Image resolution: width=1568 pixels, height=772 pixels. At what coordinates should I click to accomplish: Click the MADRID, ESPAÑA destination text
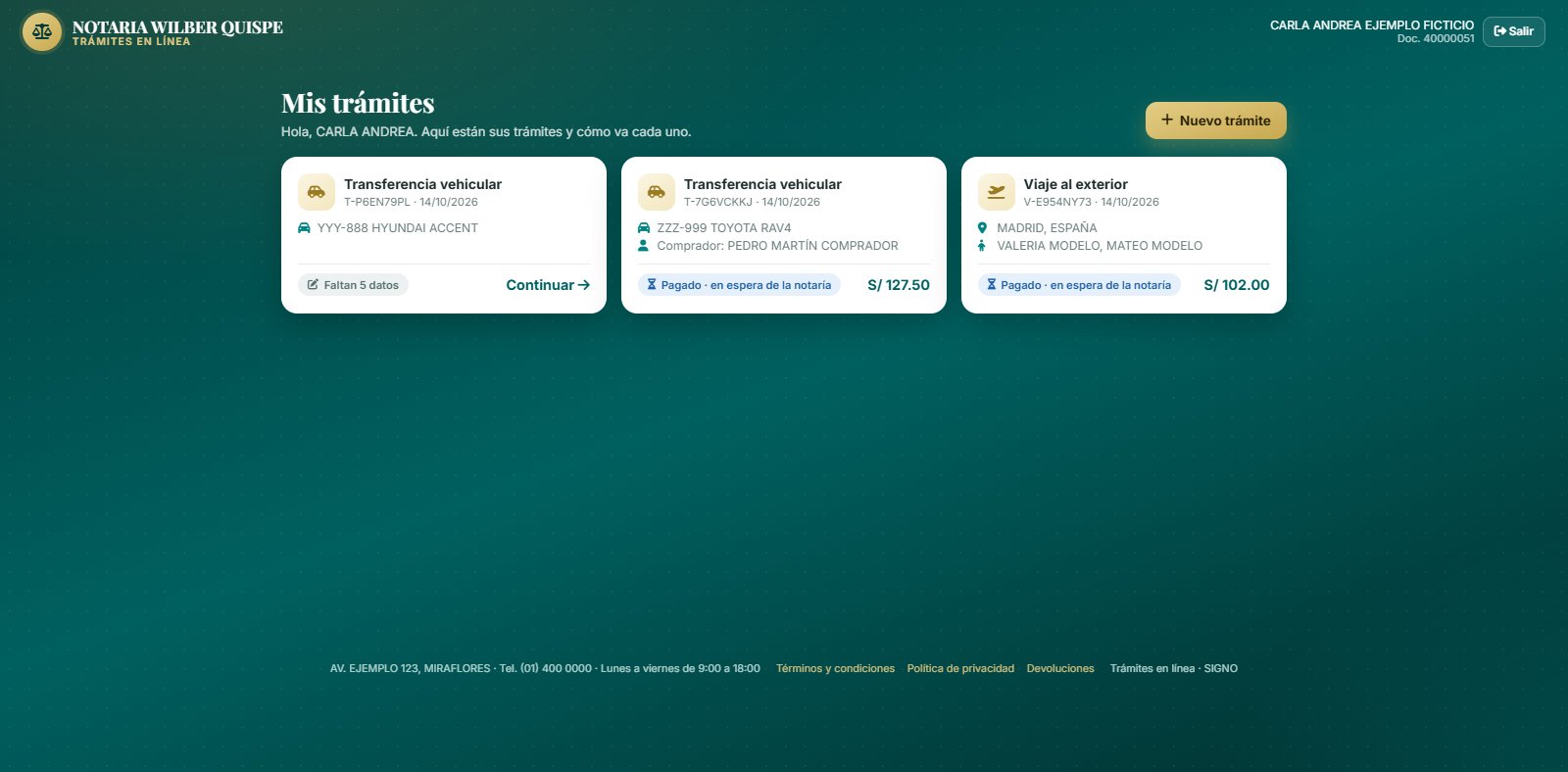pos(1048,228)
